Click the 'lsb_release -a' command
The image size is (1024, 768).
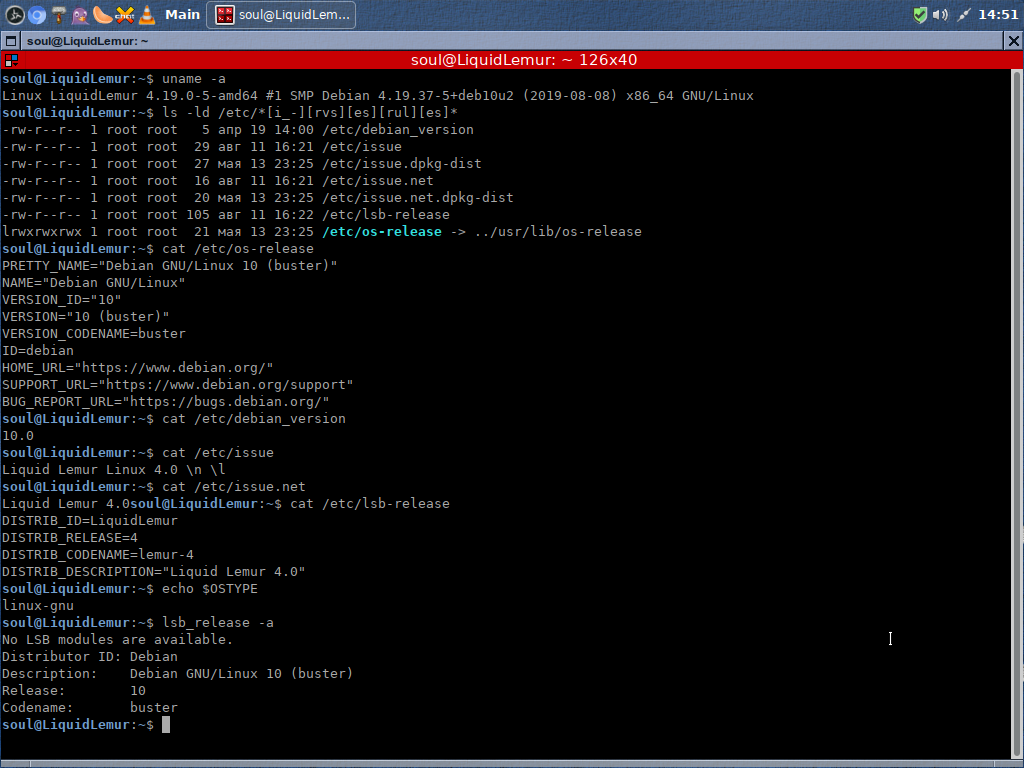coord(218,622)
